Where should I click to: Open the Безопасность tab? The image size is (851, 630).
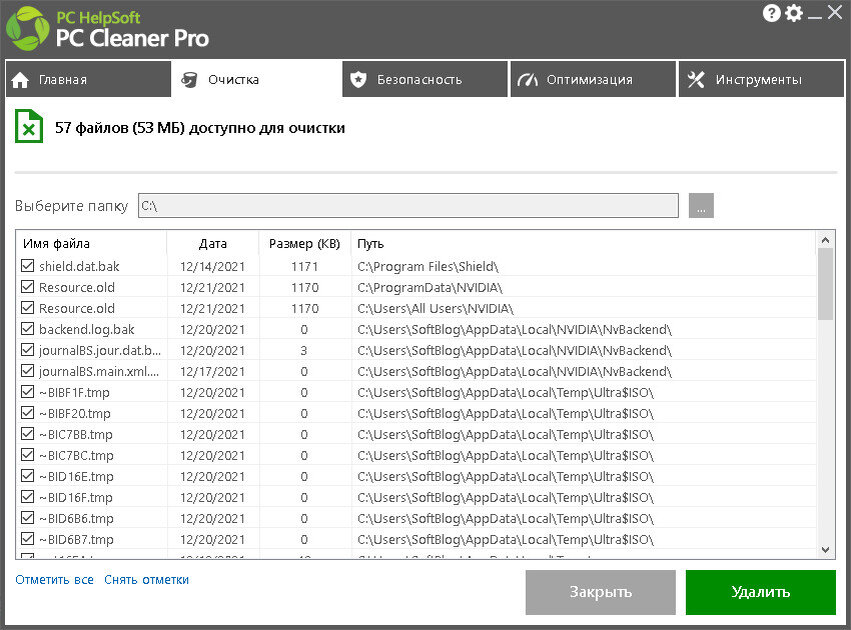(425, 79)
